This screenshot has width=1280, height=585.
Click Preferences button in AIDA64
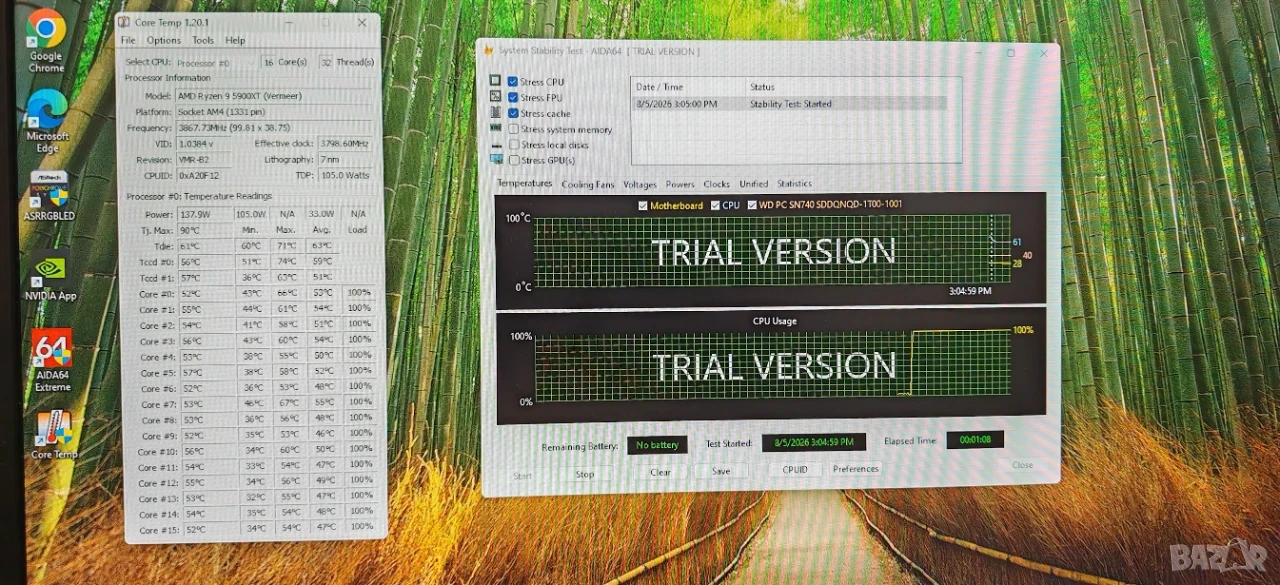(856, 468)
